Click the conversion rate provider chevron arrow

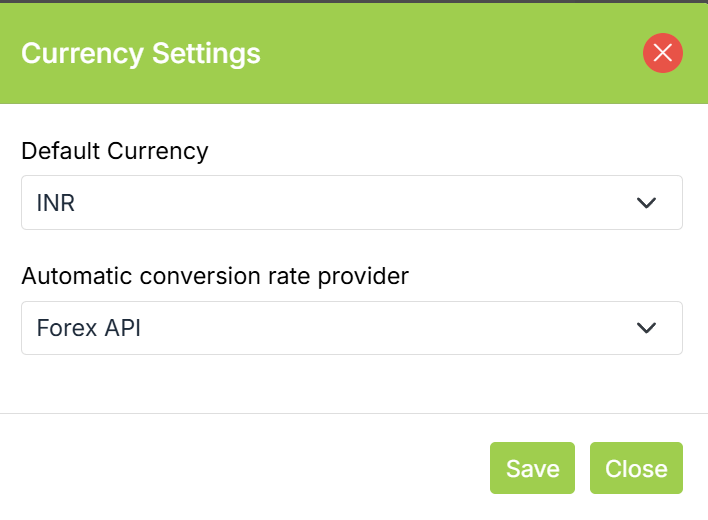click(x=647, y=328)
